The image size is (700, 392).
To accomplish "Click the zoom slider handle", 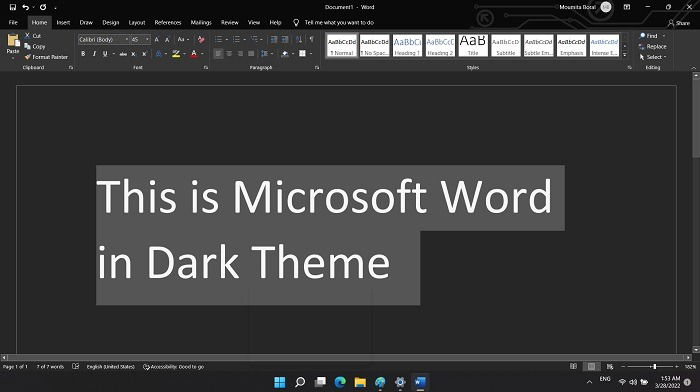I will pyautogui.click(x=654, y=367).
